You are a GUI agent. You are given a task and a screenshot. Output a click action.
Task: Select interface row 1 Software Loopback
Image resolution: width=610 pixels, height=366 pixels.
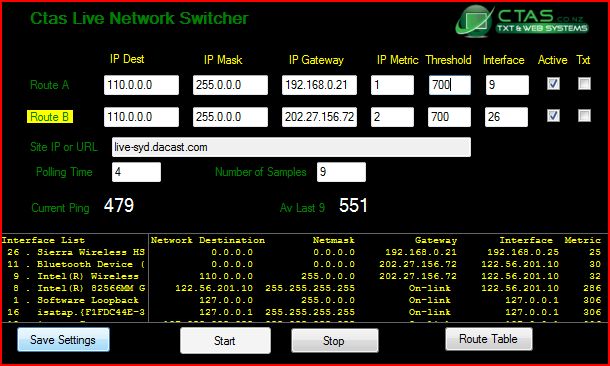(76, 300)
